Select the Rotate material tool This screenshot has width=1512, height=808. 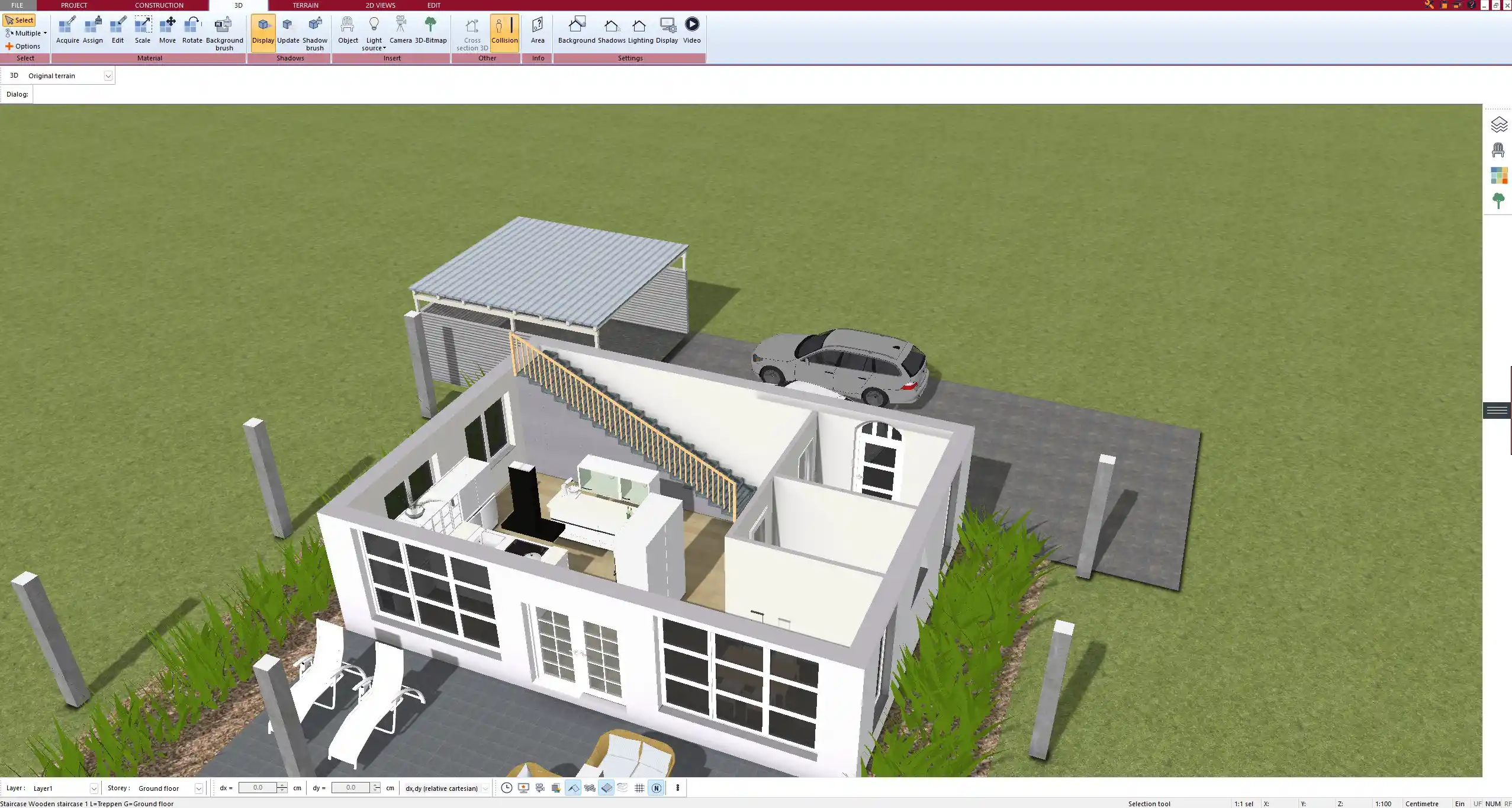point(192,30)
